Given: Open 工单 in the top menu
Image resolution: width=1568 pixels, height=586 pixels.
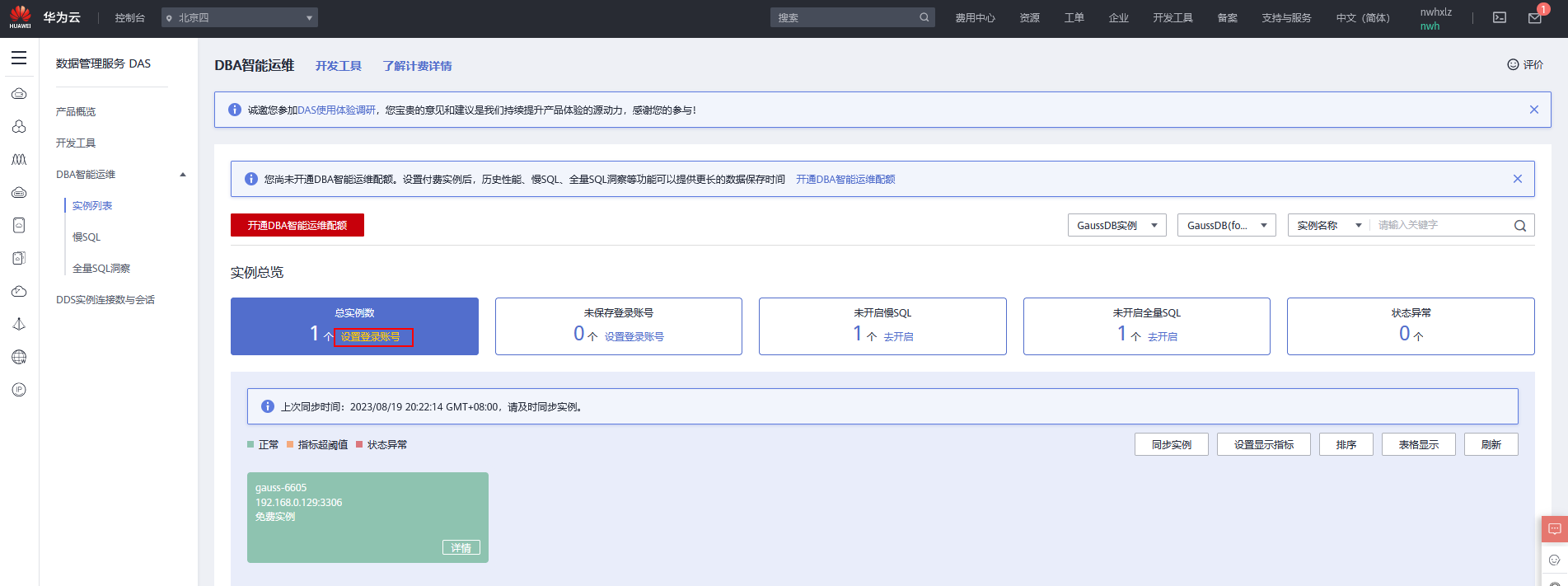Looking at the screenshot, I should coord(1074,17).
